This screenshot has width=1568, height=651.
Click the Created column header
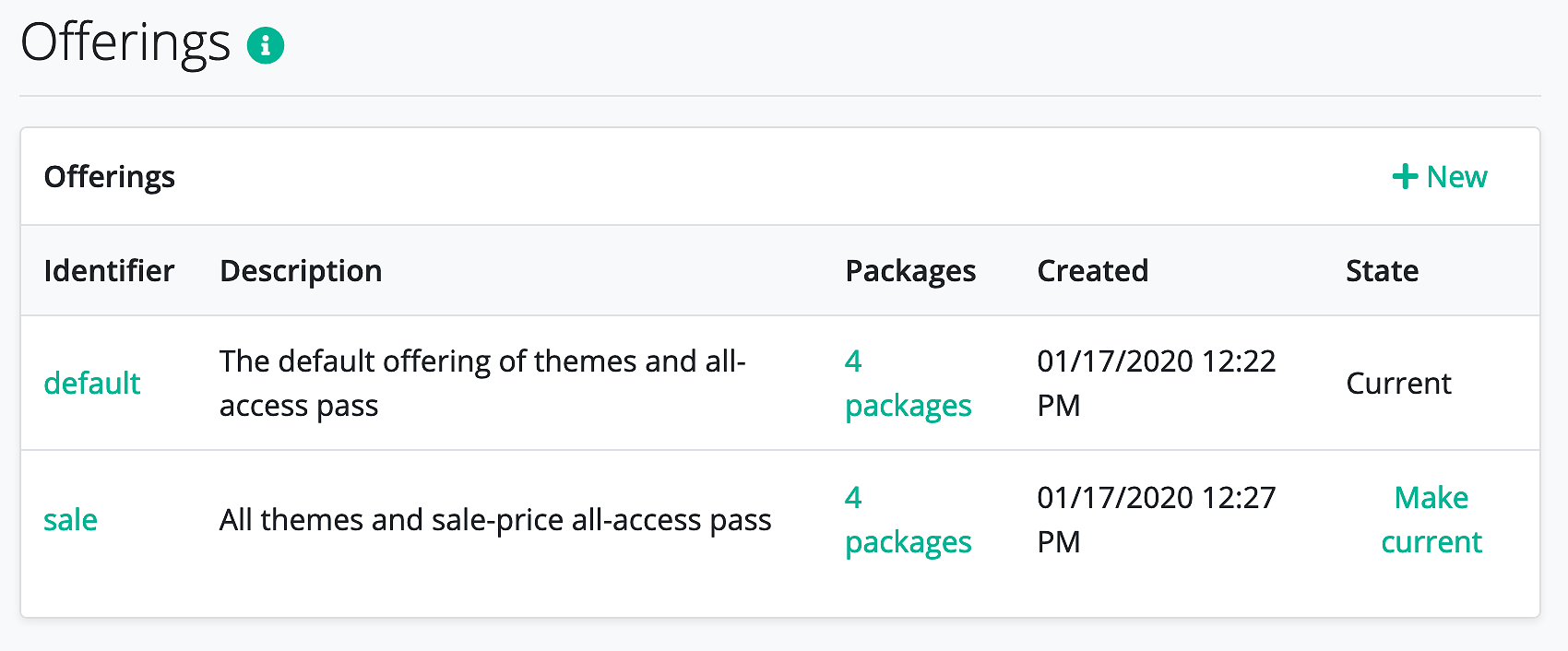1093,270
